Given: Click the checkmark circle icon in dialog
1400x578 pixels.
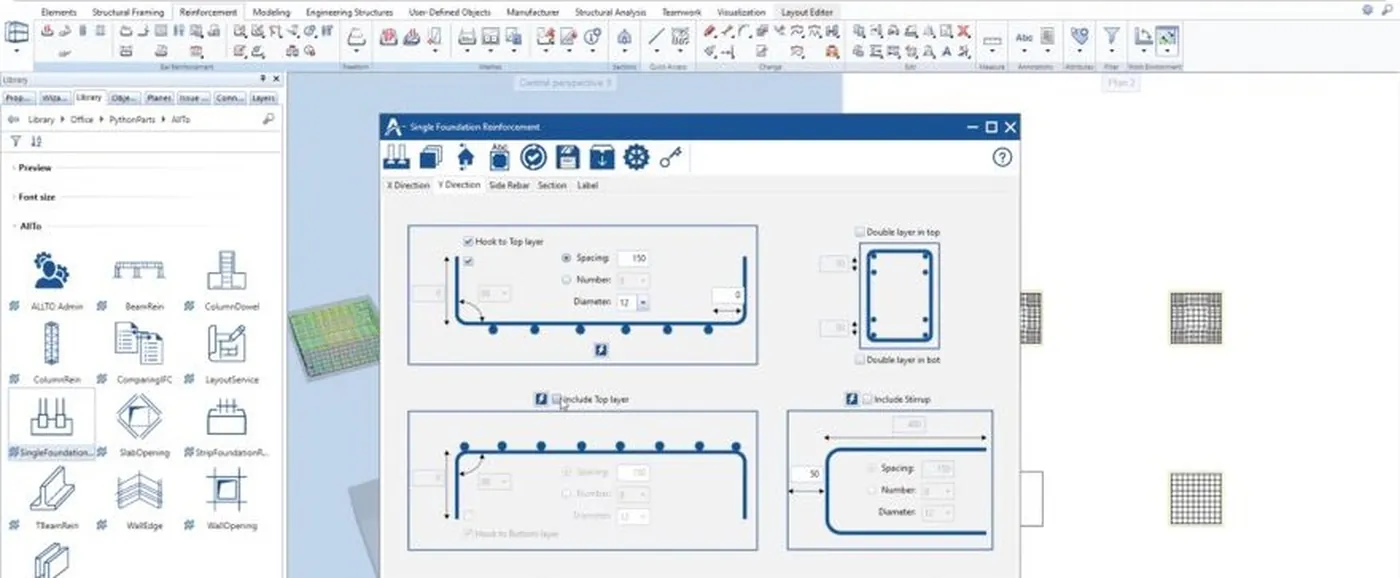Looking at the screenshot, I should click(534, 157).
